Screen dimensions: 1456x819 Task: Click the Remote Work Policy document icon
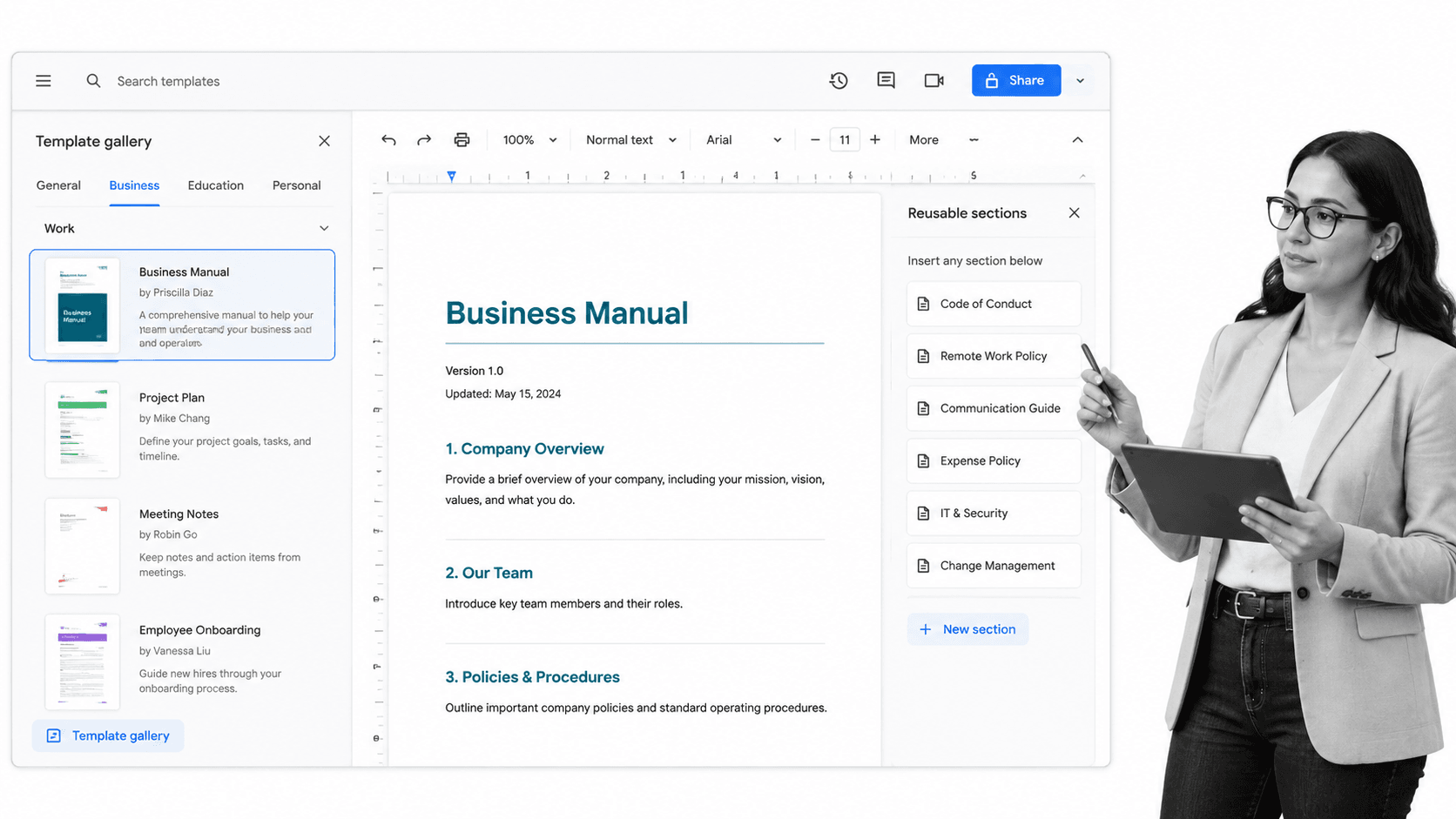coord(923,356)
